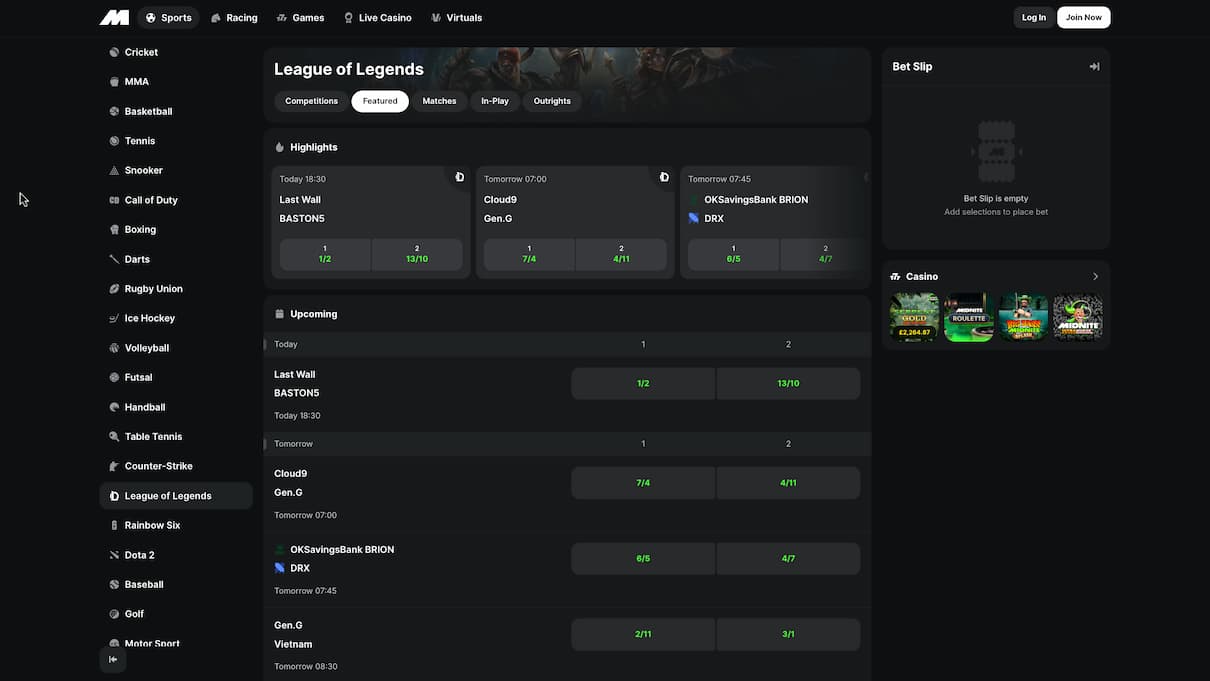Open the Midnite Roulette casino thumbnail

(x=968, y=317)
